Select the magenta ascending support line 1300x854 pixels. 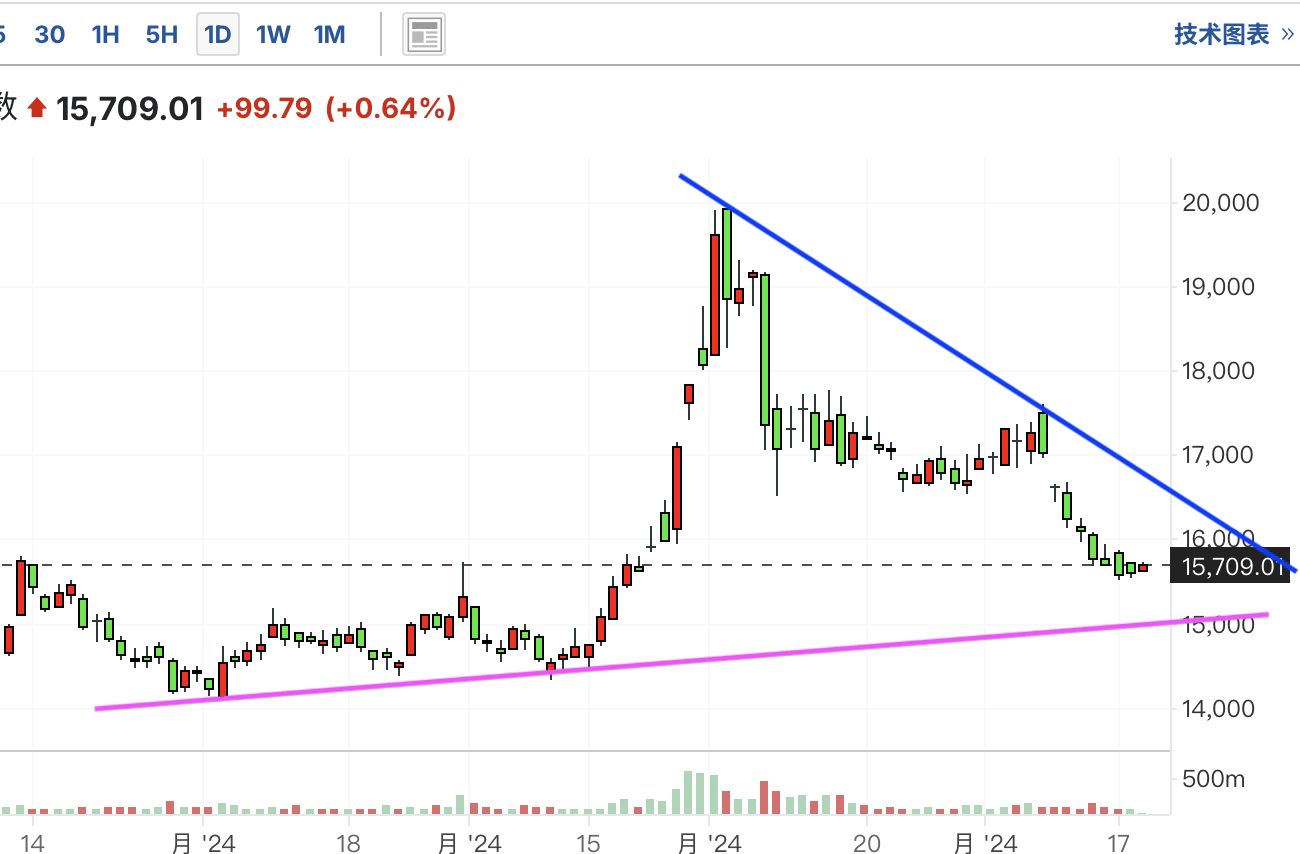click(680, 660)
